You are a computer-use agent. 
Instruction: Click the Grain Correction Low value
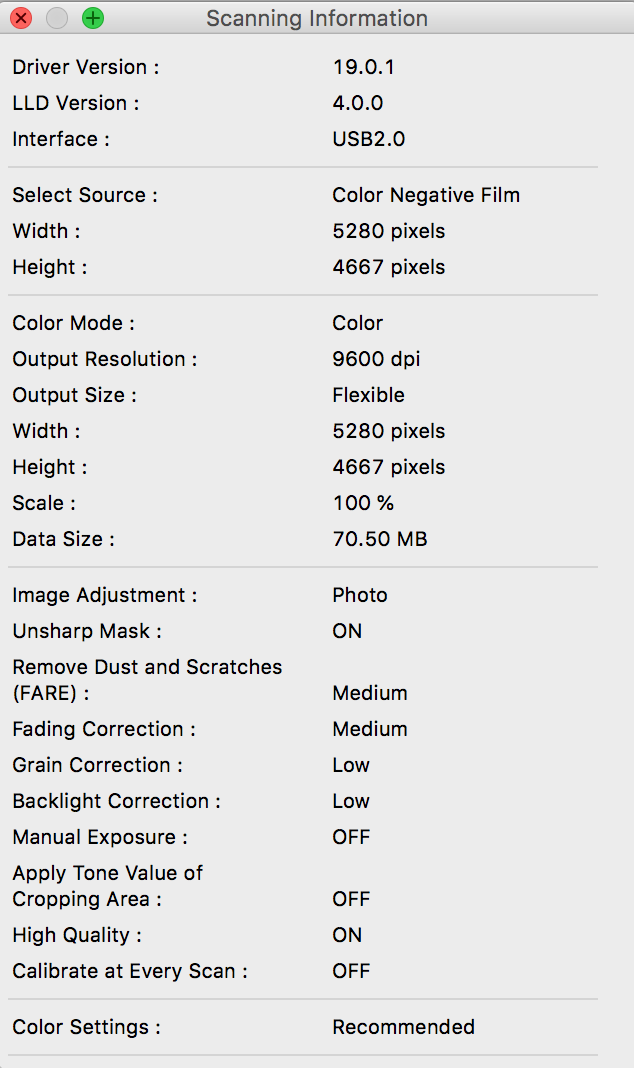click(x=351, y=765)
